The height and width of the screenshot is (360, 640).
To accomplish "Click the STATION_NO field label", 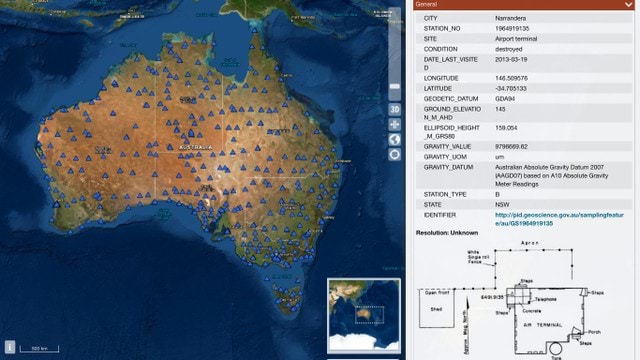I will (442, 29).
